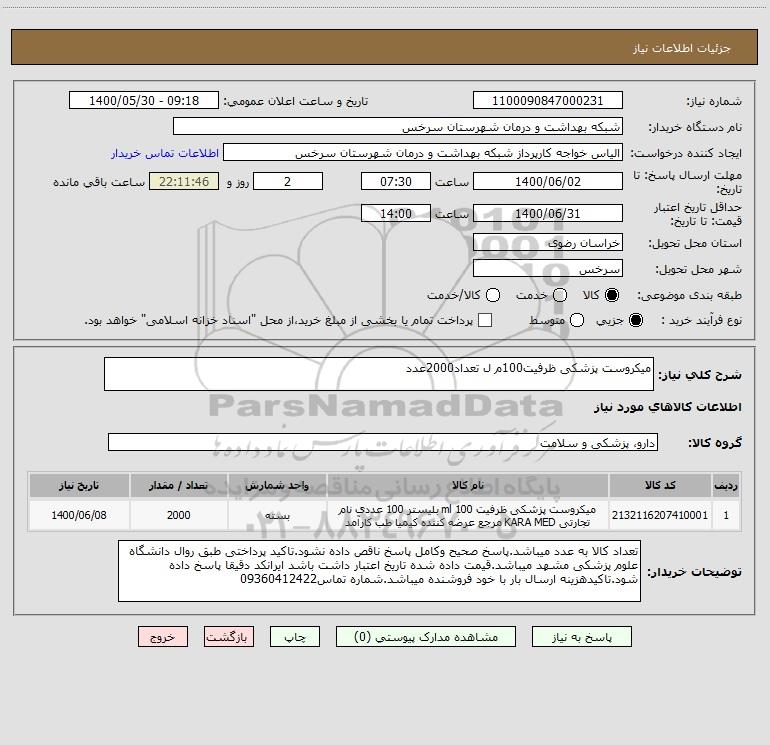
Task: Select the جزیی purchase type radio
Action: click(x=635, y=320)
